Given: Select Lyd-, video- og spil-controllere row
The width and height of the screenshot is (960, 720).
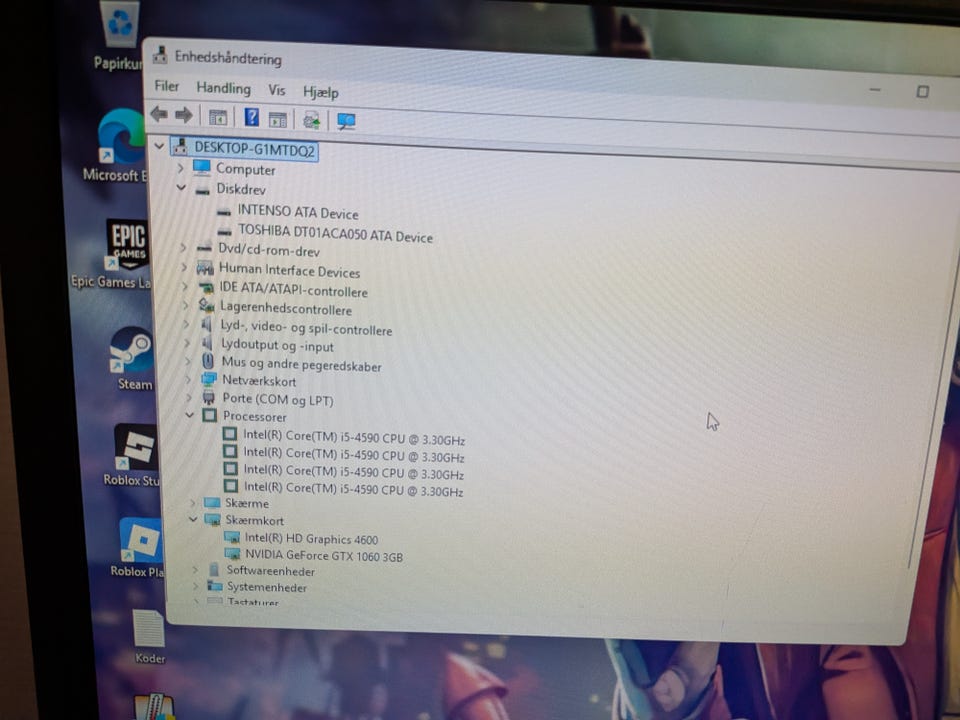Looking at the screenshot, I should pos(306,328).
